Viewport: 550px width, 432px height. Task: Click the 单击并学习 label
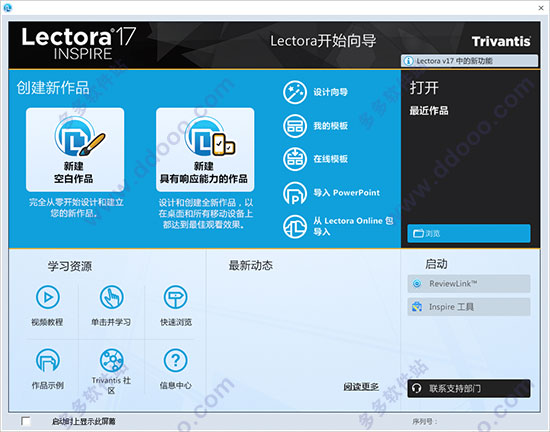pos(111,322)
